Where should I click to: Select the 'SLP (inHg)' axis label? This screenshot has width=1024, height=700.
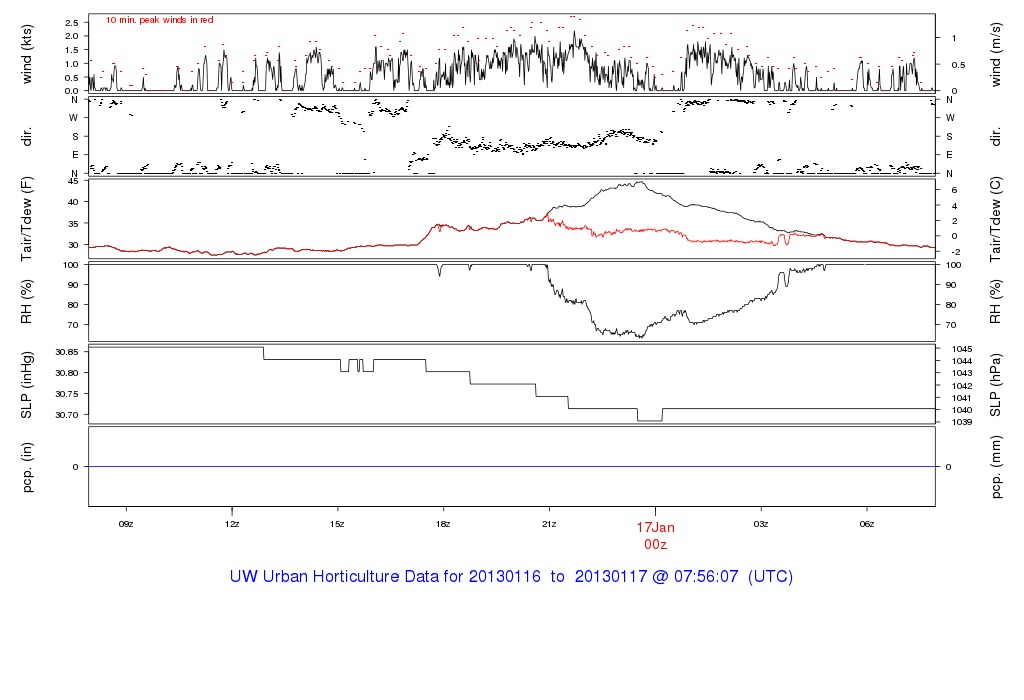27,385
